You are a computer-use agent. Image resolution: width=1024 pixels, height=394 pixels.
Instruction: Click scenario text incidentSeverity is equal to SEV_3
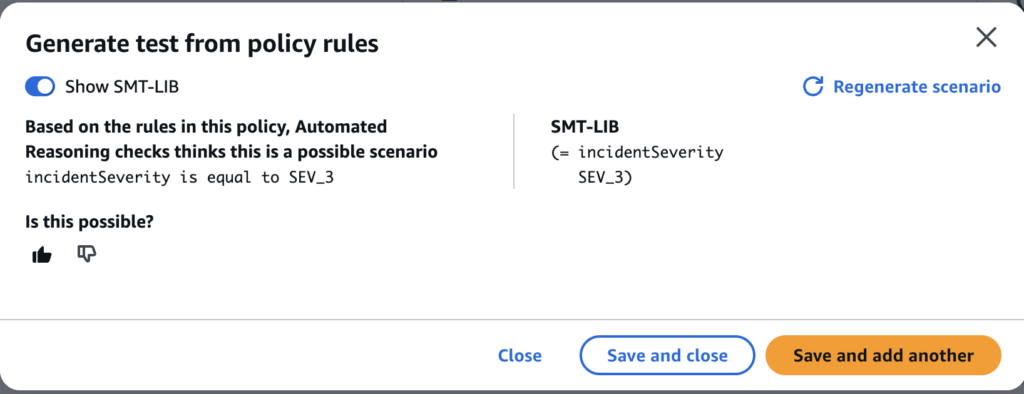(x=180, y=177)
